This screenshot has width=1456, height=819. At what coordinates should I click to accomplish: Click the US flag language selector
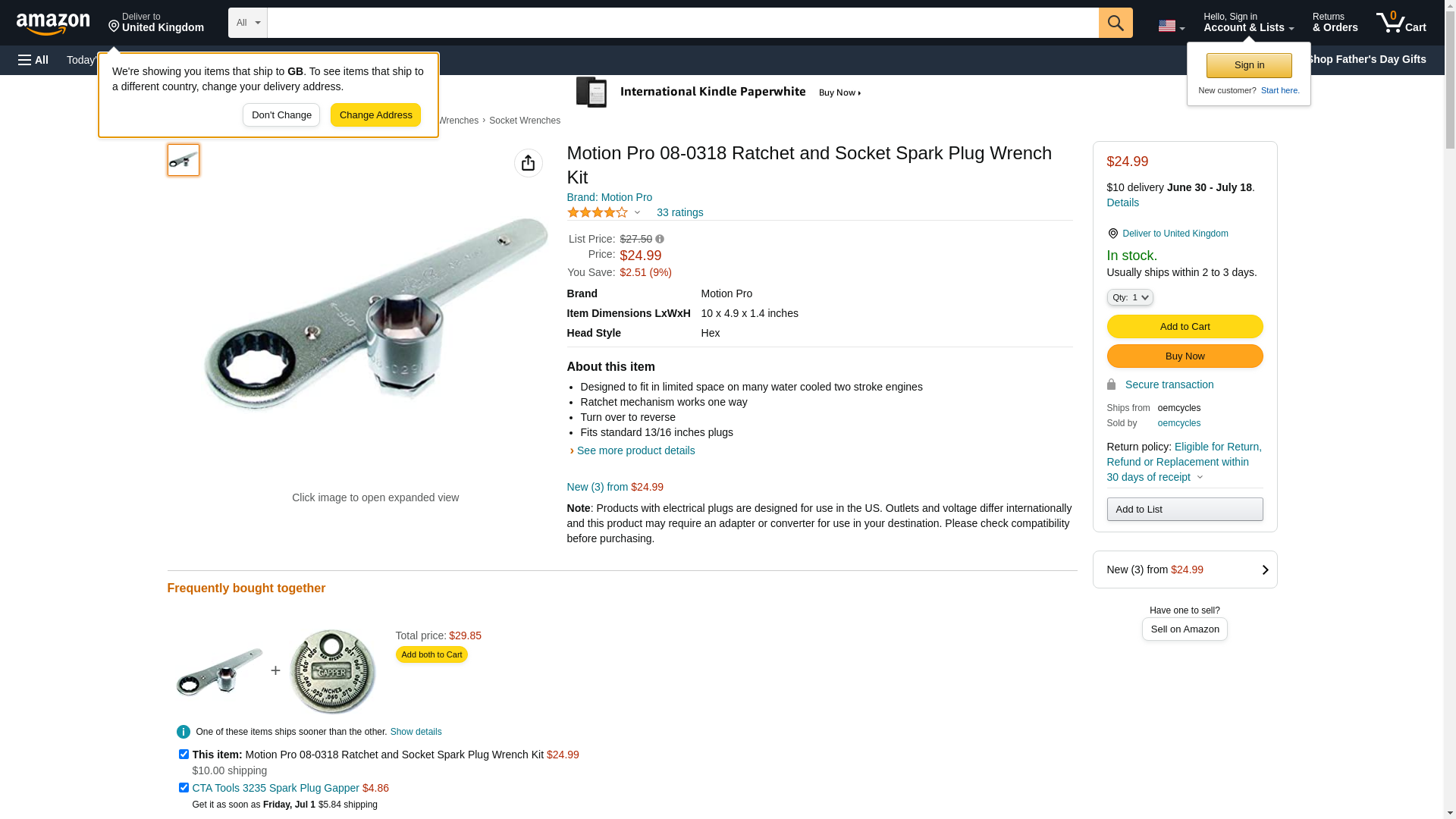(x=1170, y=26)
